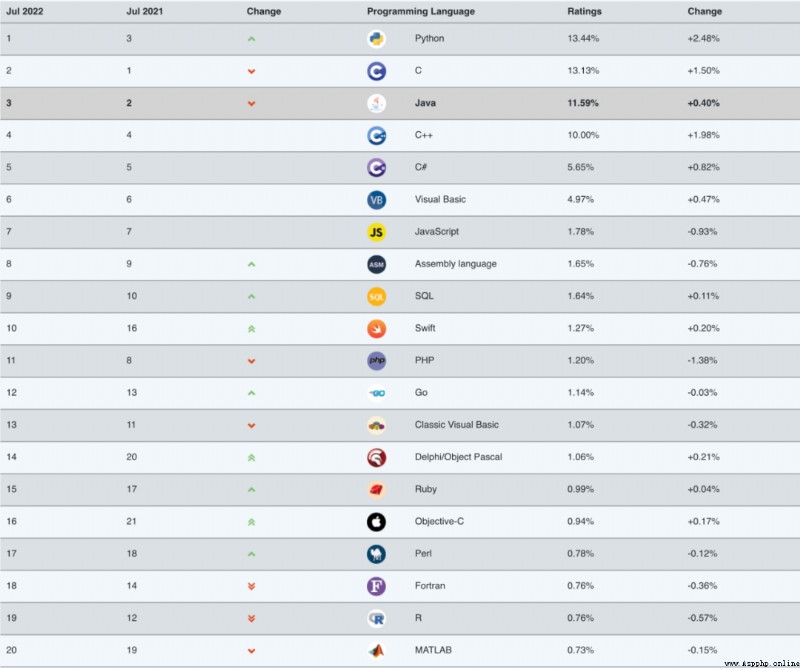The width and height of the screenshot is (800, 668).
Task: Click the double green arrow in Swift row
Action: coord(251,329)
